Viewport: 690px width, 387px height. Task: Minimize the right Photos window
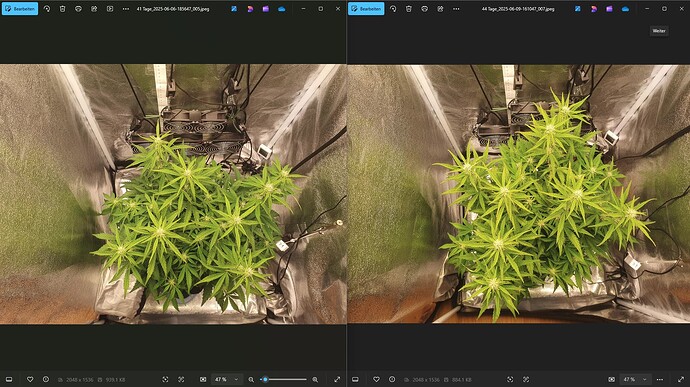pyautogui.click(x=647, y=9)
